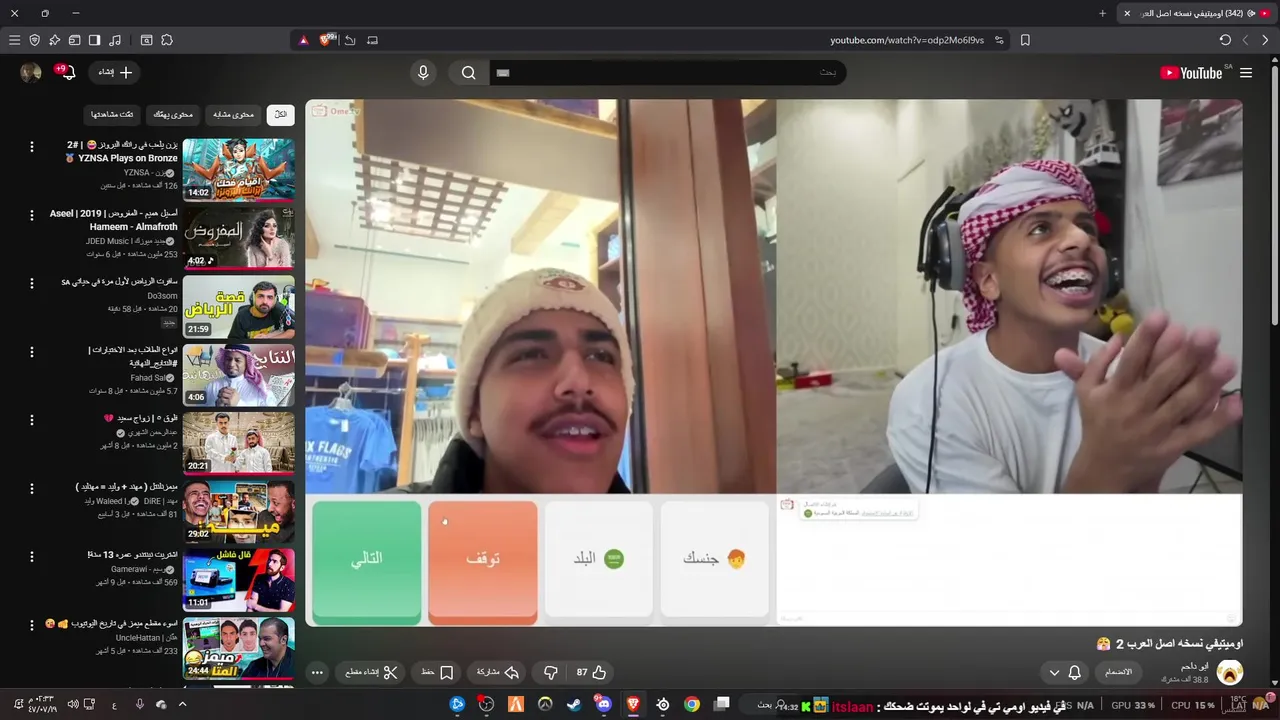Click the Fahad Sal video title

point(133,357)
